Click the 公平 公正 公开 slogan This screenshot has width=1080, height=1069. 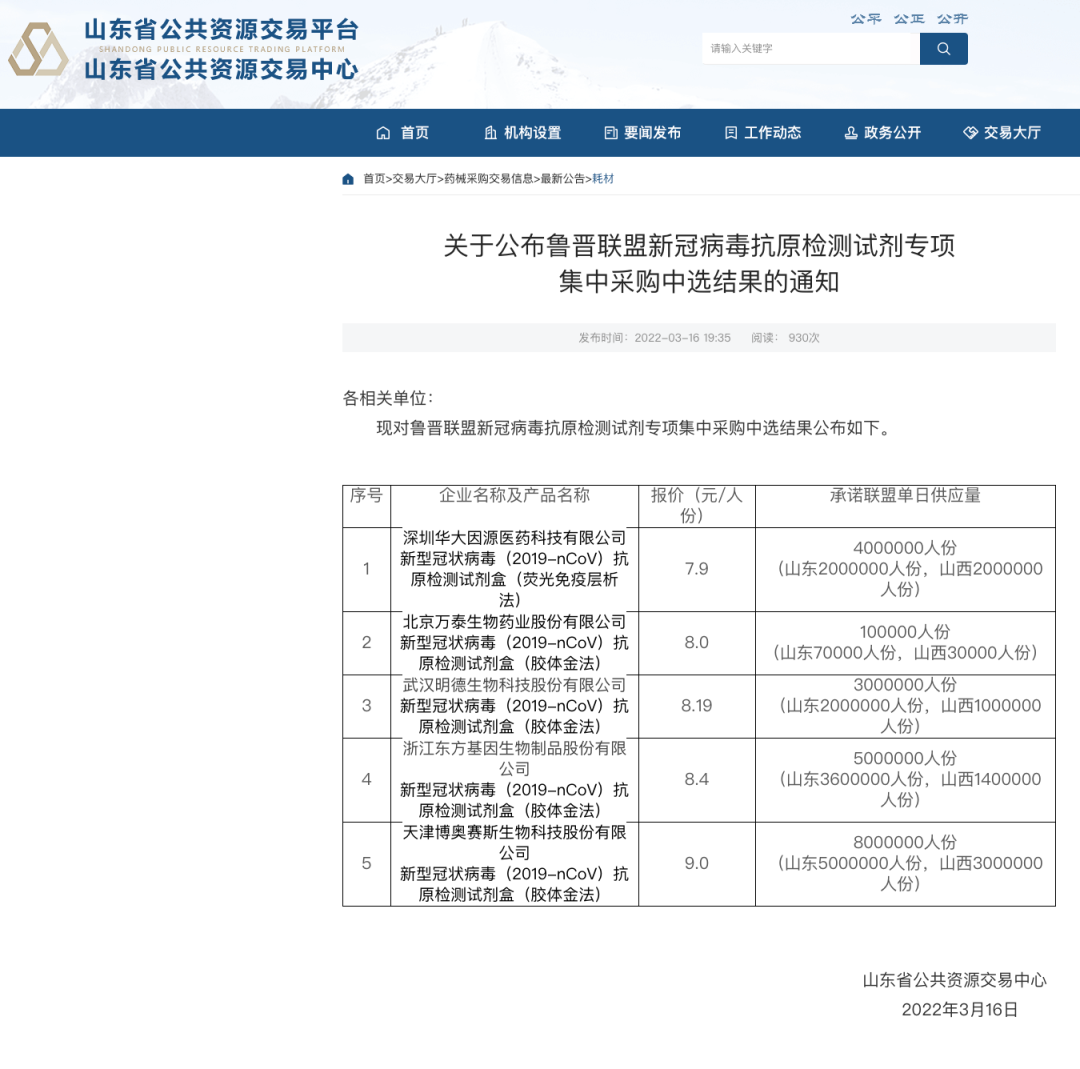click(909, 19)
